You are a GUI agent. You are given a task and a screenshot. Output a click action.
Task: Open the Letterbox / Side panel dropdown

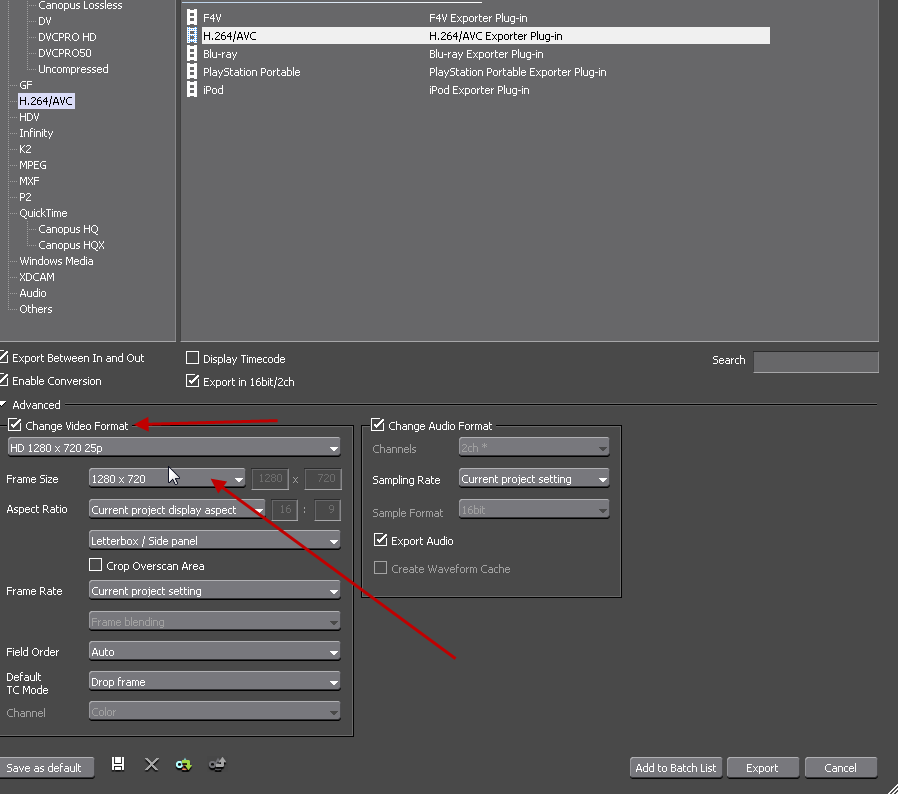(x=215, y=541)
